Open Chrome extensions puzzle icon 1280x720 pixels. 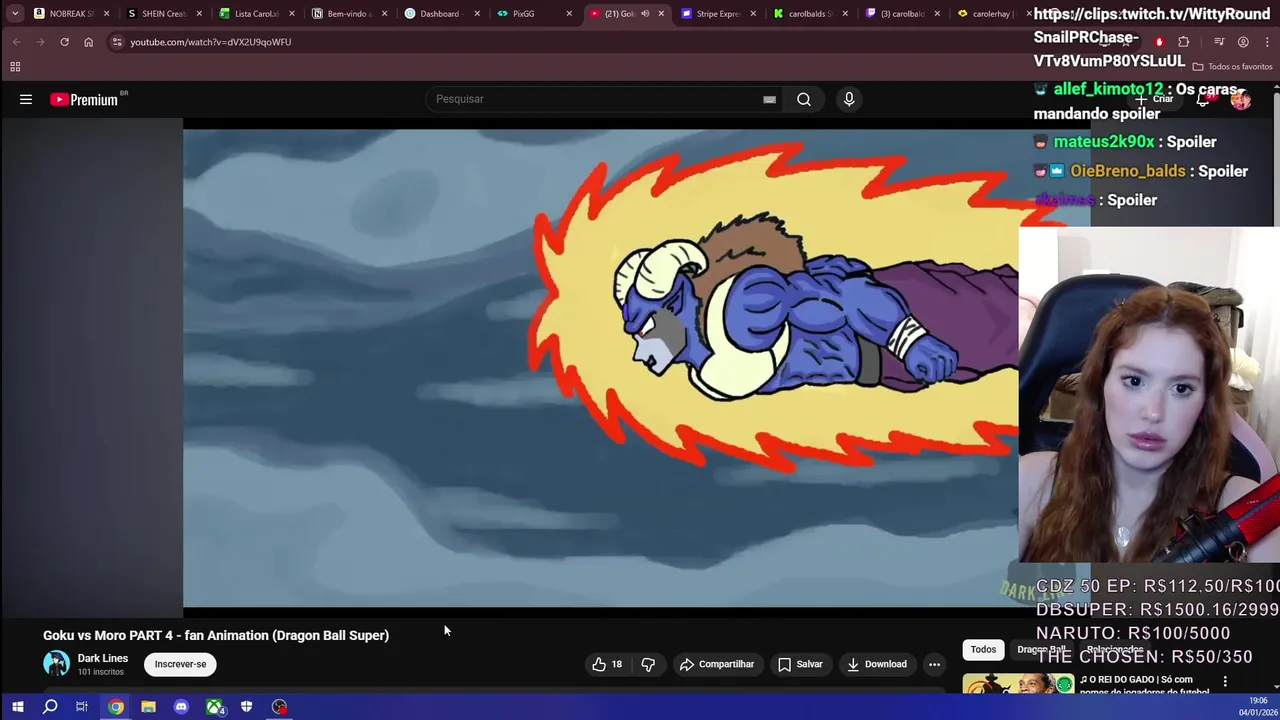tap(1184, 42)
